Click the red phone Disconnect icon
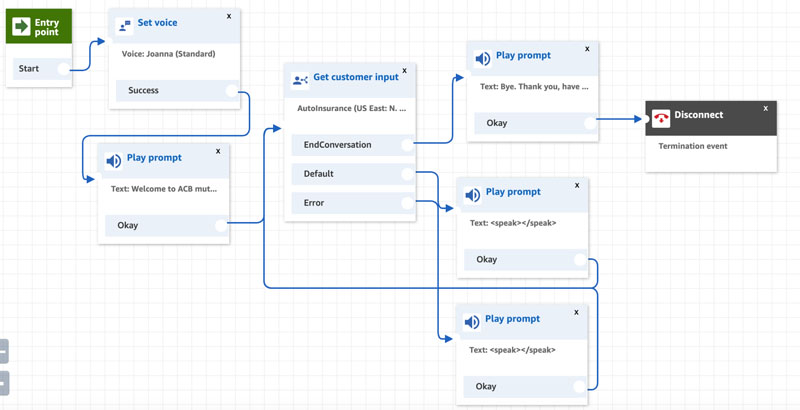Screen dimensions: 800x410 point(661,118)
